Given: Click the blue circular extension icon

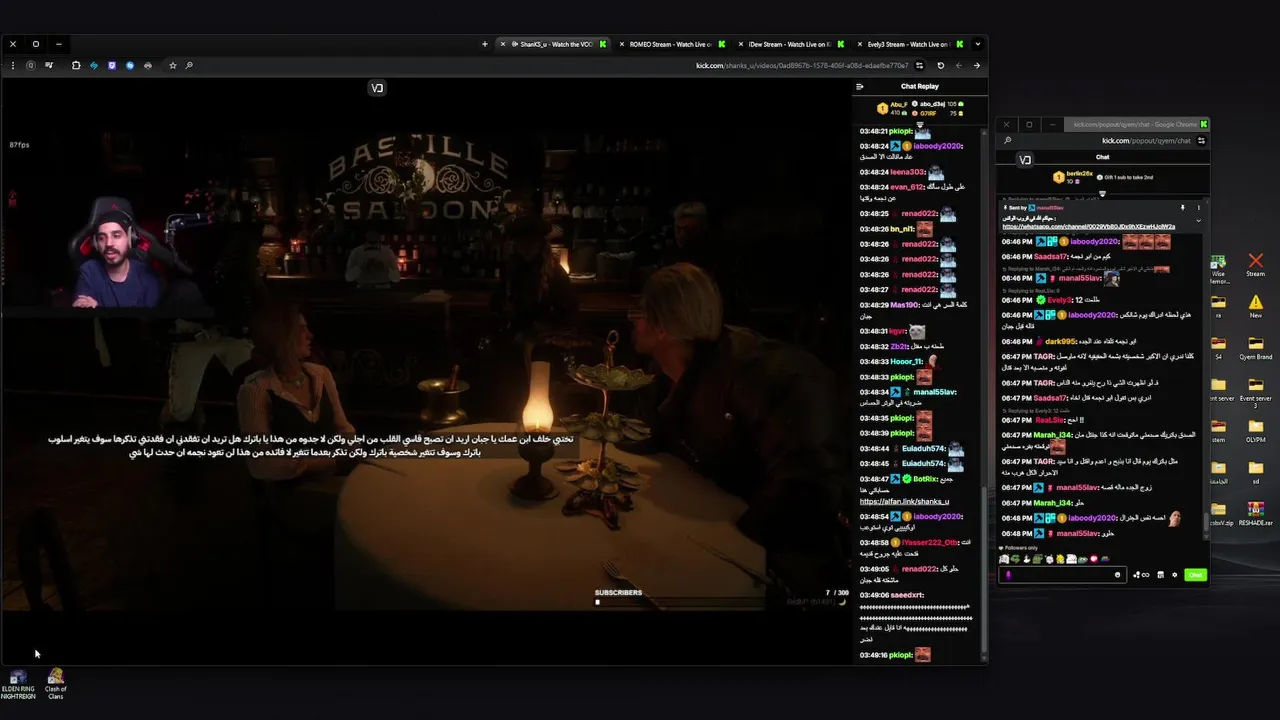Looking at the screenshot, I should (130, 65).
